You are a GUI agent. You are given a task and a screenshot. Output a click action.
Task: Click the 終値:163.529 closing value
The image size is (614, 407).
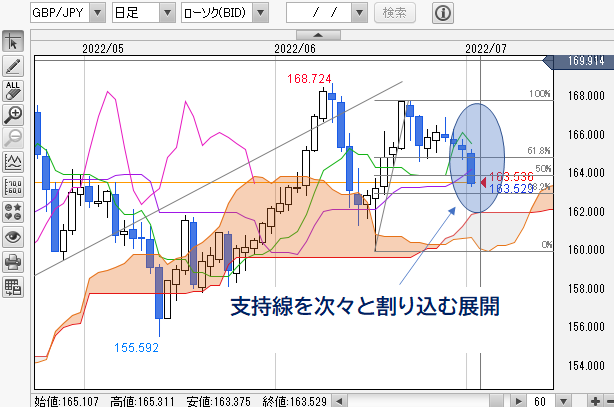click(294, 402)
